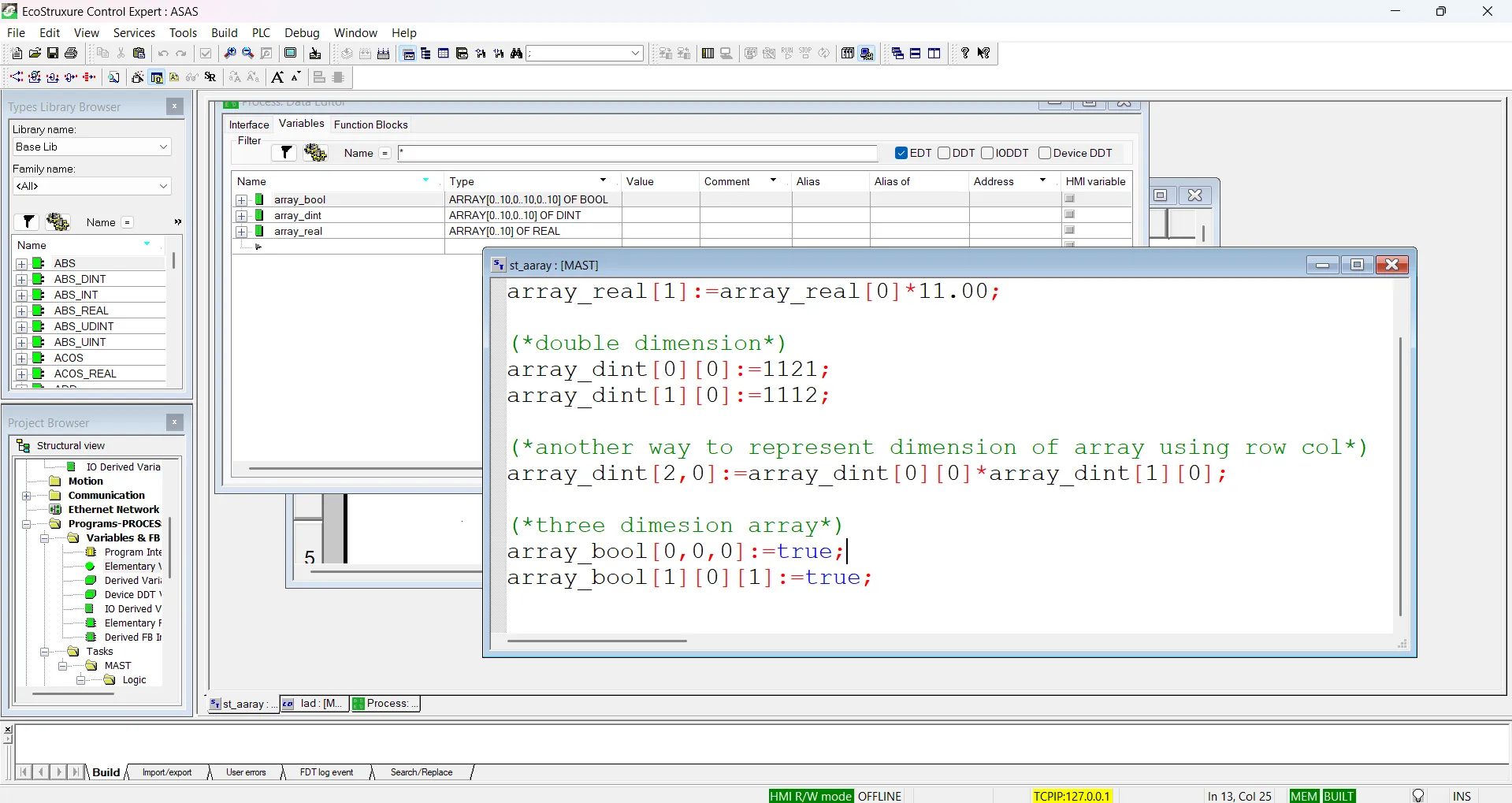Click the vertical scrollbar in st_aaray editor

[1400, 476]
